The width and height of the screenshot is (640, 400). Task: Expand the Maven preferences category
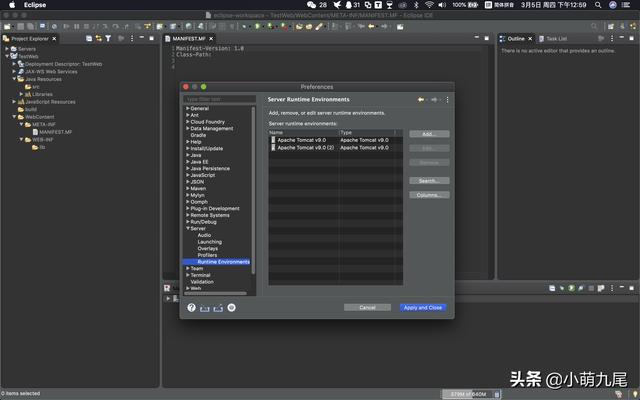point(188,188)
